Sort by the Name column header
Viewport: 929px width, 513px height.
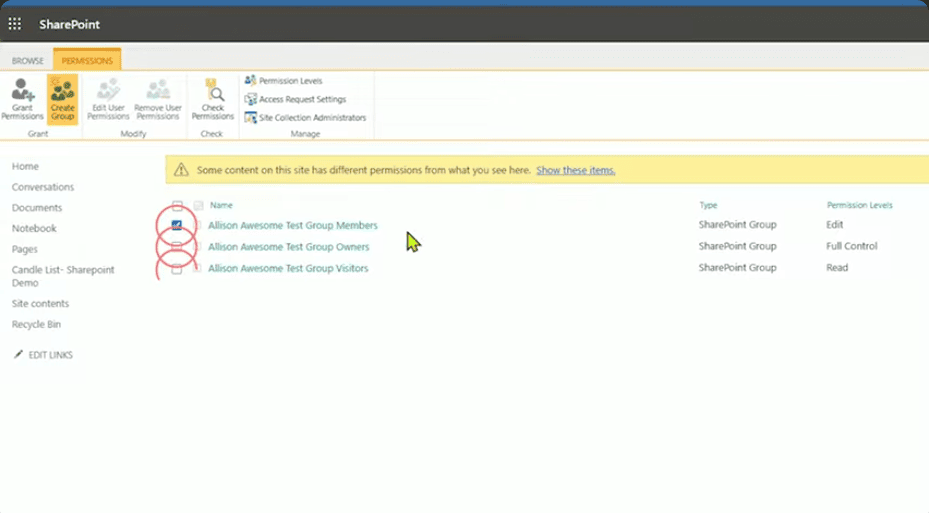pos(221,205)
